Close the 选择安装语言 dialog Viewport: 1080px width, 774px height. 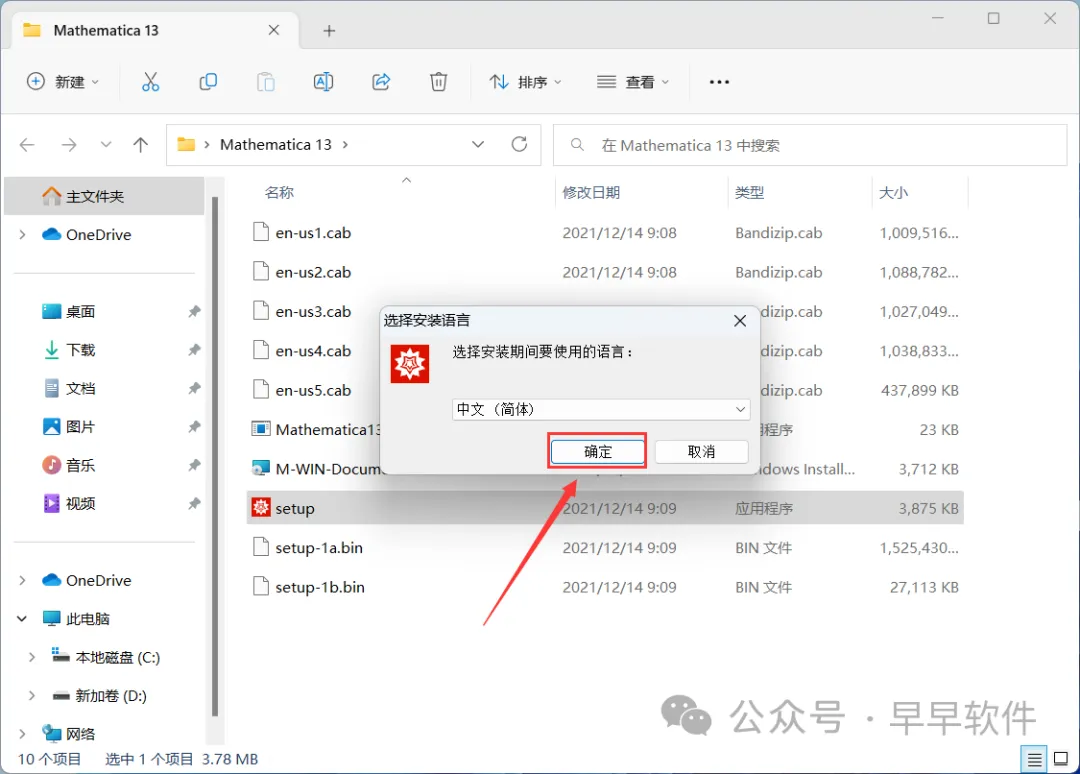(x=740, y=321)
